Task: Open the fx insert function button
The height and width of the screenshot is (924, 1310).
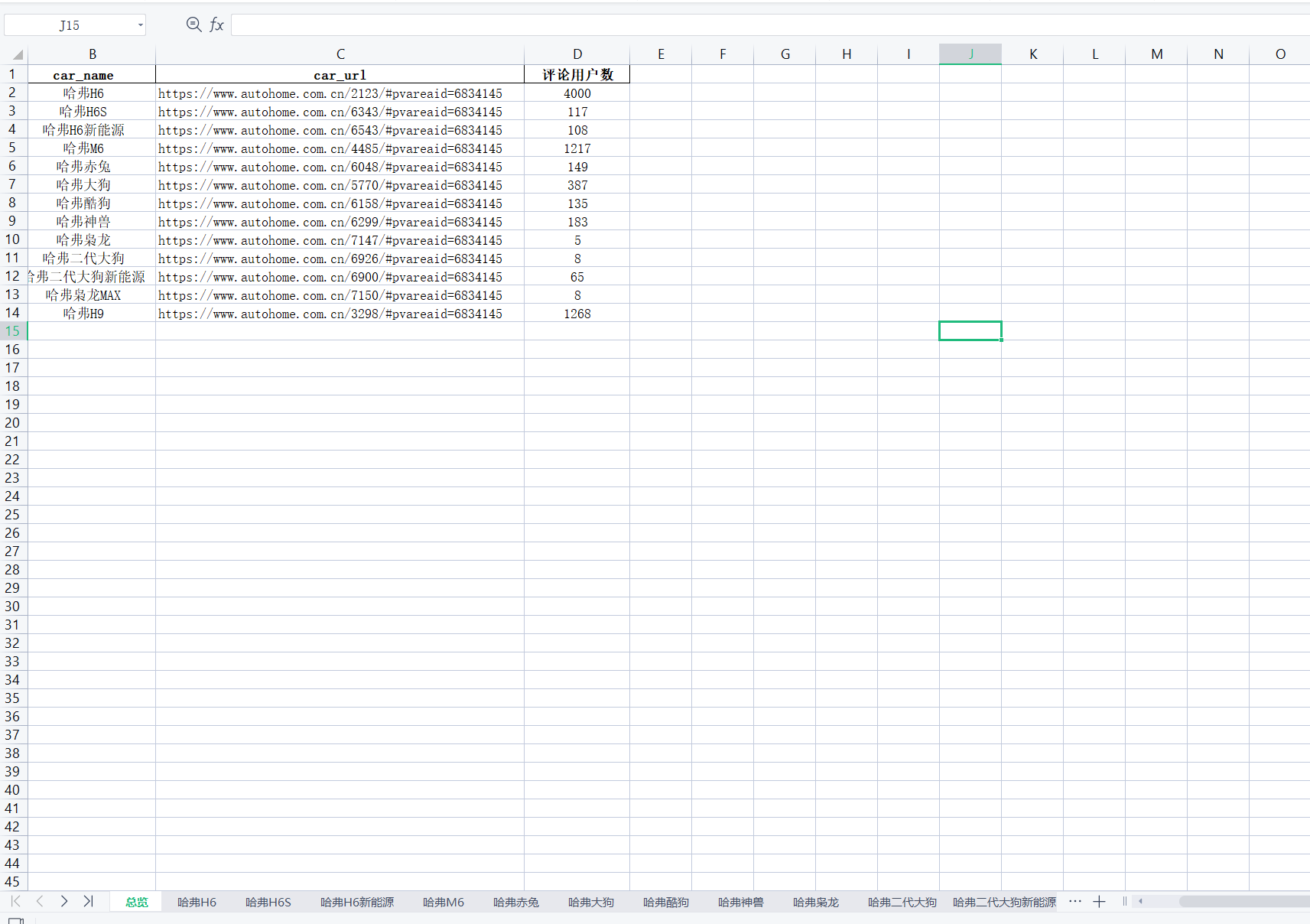Action: (216, 24)
